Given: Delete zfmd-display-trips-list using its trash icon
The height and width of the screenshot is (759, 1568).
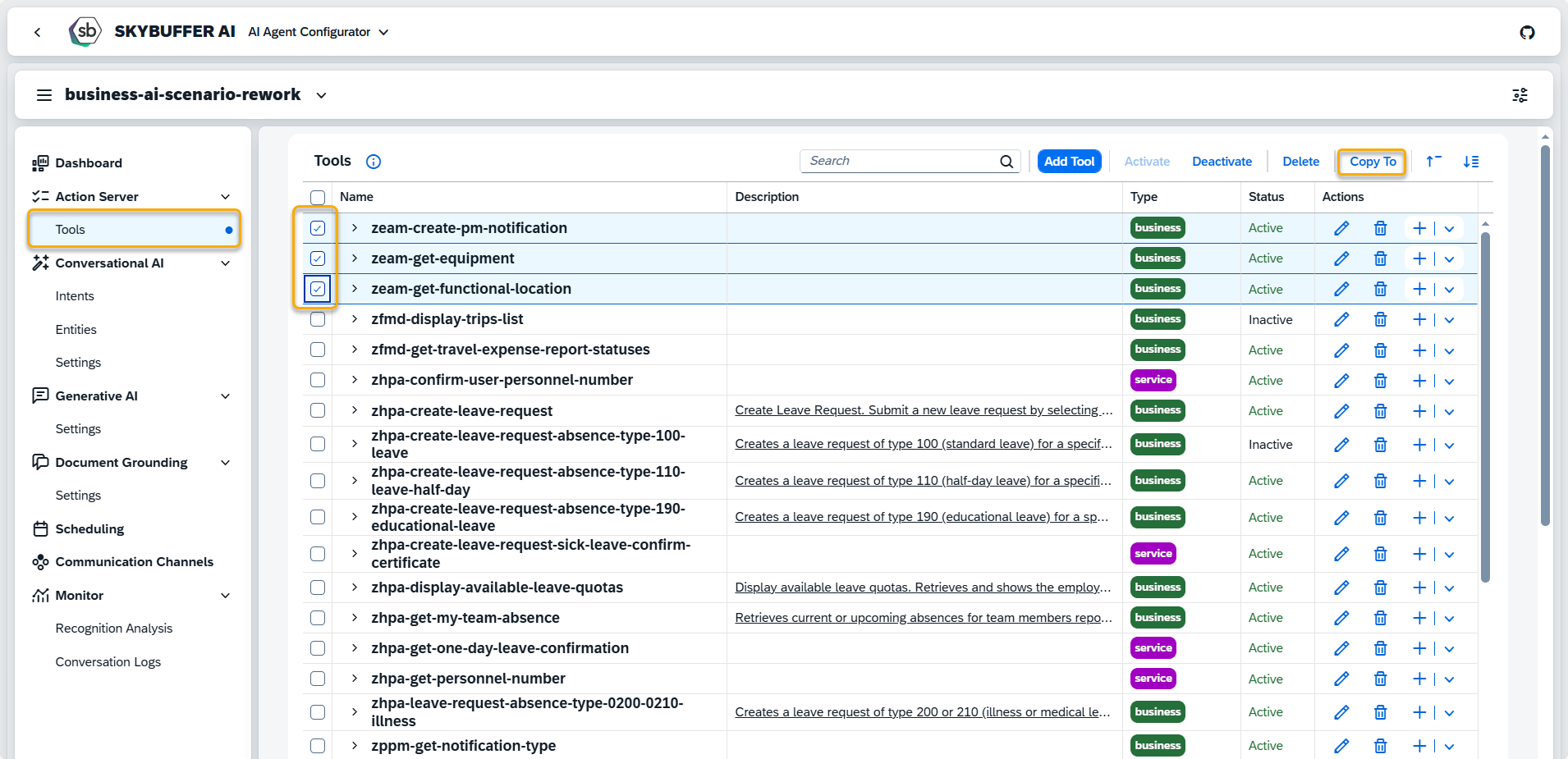Looking at the screenshot, I should click(1380, 319).
